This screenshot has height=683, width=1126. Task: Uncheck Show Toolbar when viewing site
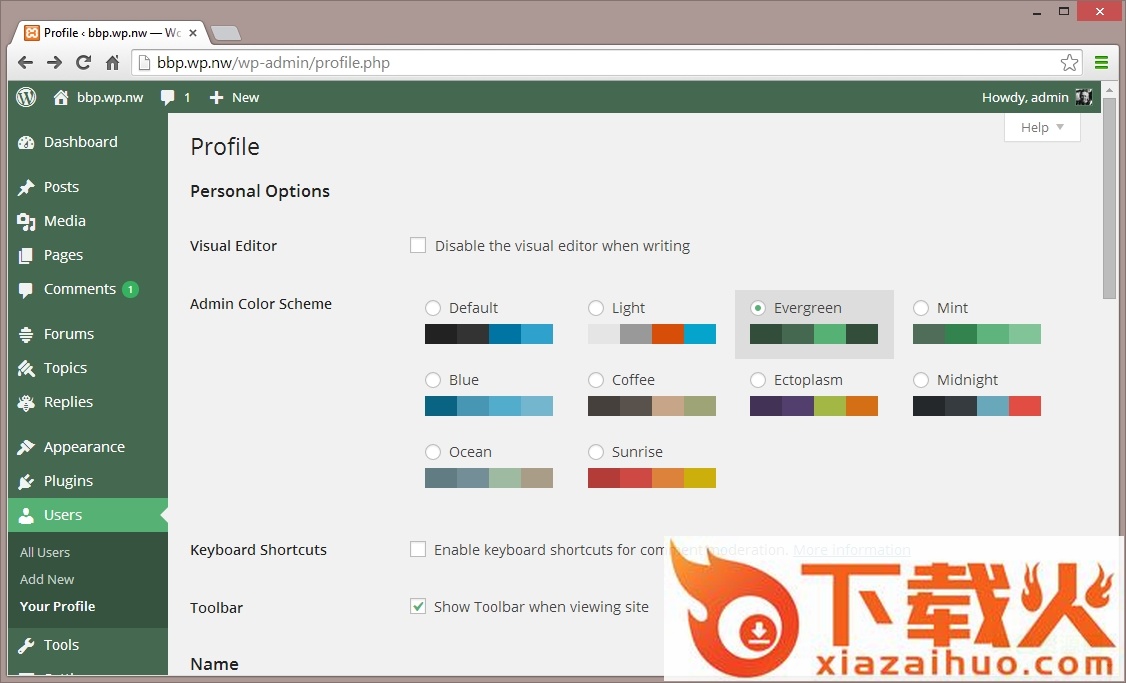pyautogui.click(x=418, y=606)
